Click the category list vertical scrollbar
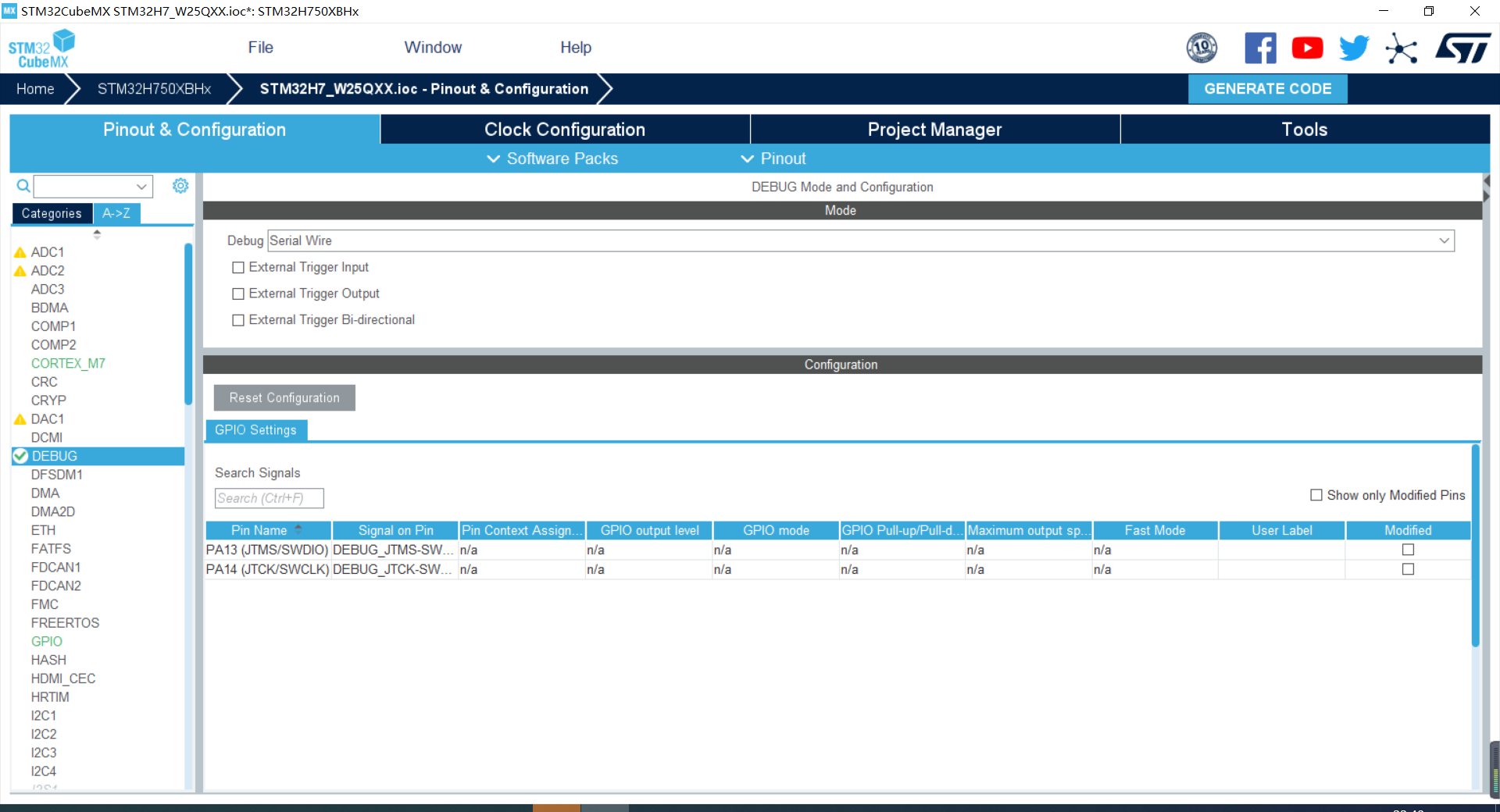 click(188, 324)
